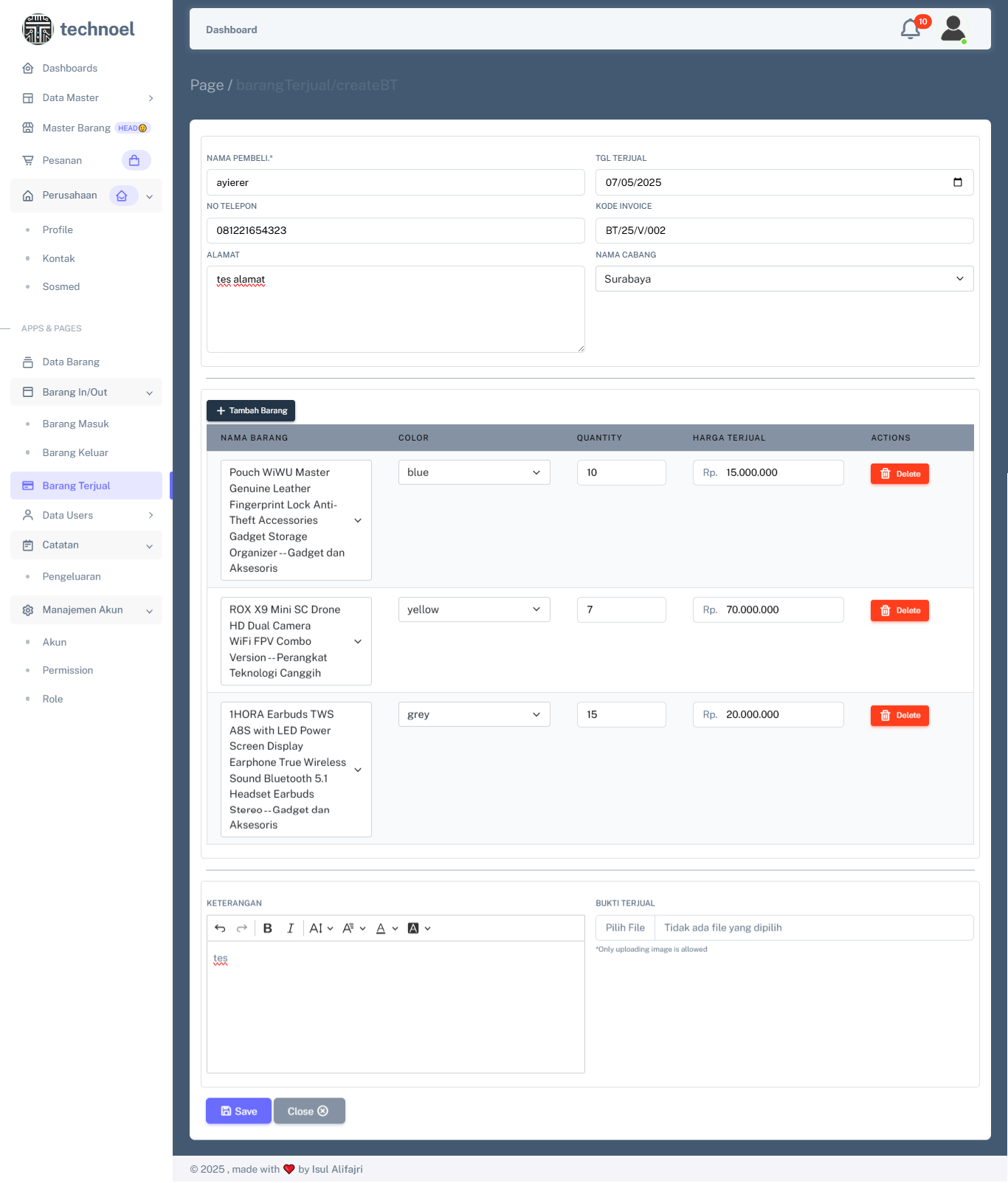The height and width of the screenshot is (1183, 1008).
Task: Open the notifications bell
Action: pos(911,30)
